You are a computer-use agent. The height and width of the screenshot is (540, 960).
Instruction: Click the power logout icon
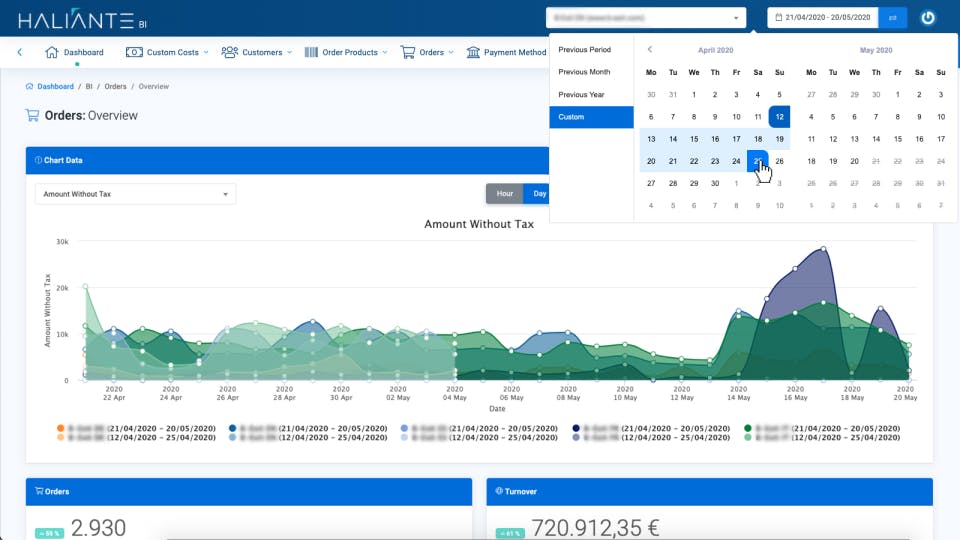[x=928, y=18]
